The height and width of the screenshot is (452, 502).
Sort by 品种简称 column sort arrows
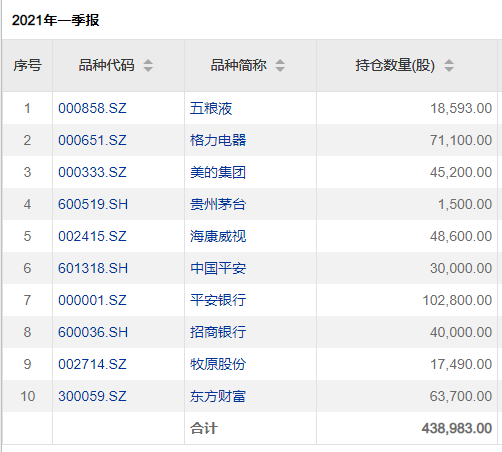280,65
